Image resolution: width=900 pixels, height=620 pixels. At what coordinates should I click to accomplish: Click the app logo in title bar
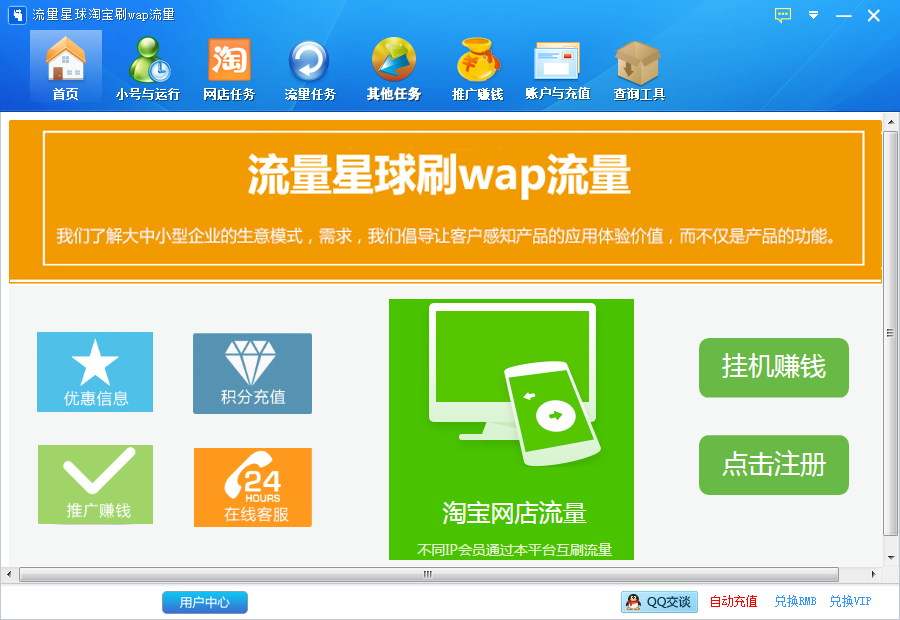coord(17,15)
